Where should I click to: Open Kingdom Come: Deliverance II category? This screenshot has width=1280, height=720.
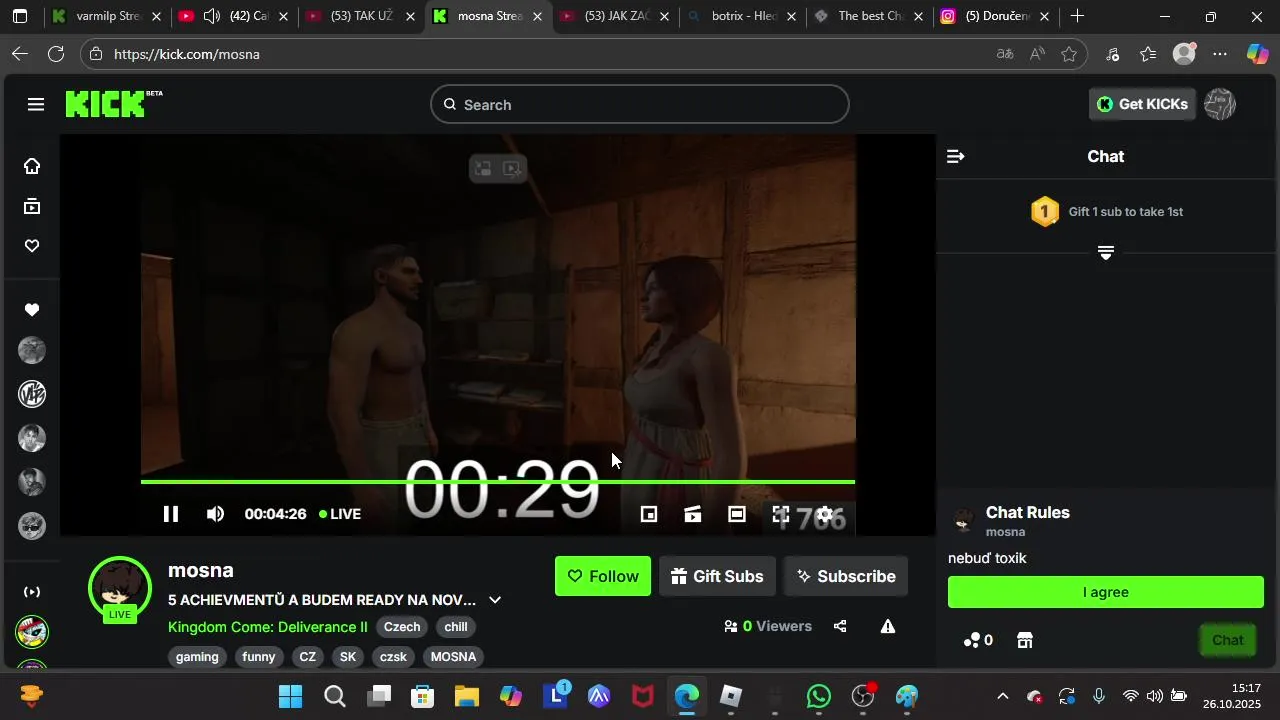coord(268,627)
